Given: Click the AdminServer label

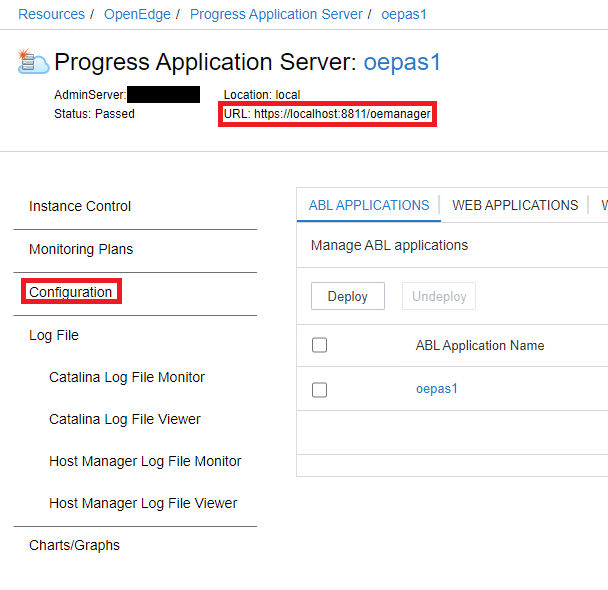Looking at the screenshot, I should [x=90, y=95].
